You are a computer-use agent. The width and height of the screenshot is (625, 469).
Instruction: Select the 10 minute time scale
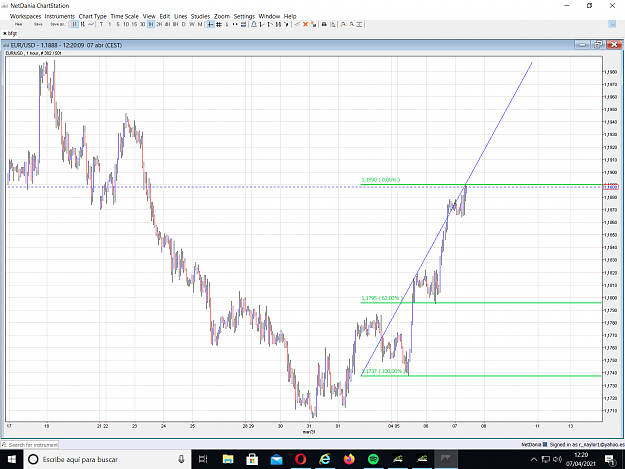(x=126, y=24)
